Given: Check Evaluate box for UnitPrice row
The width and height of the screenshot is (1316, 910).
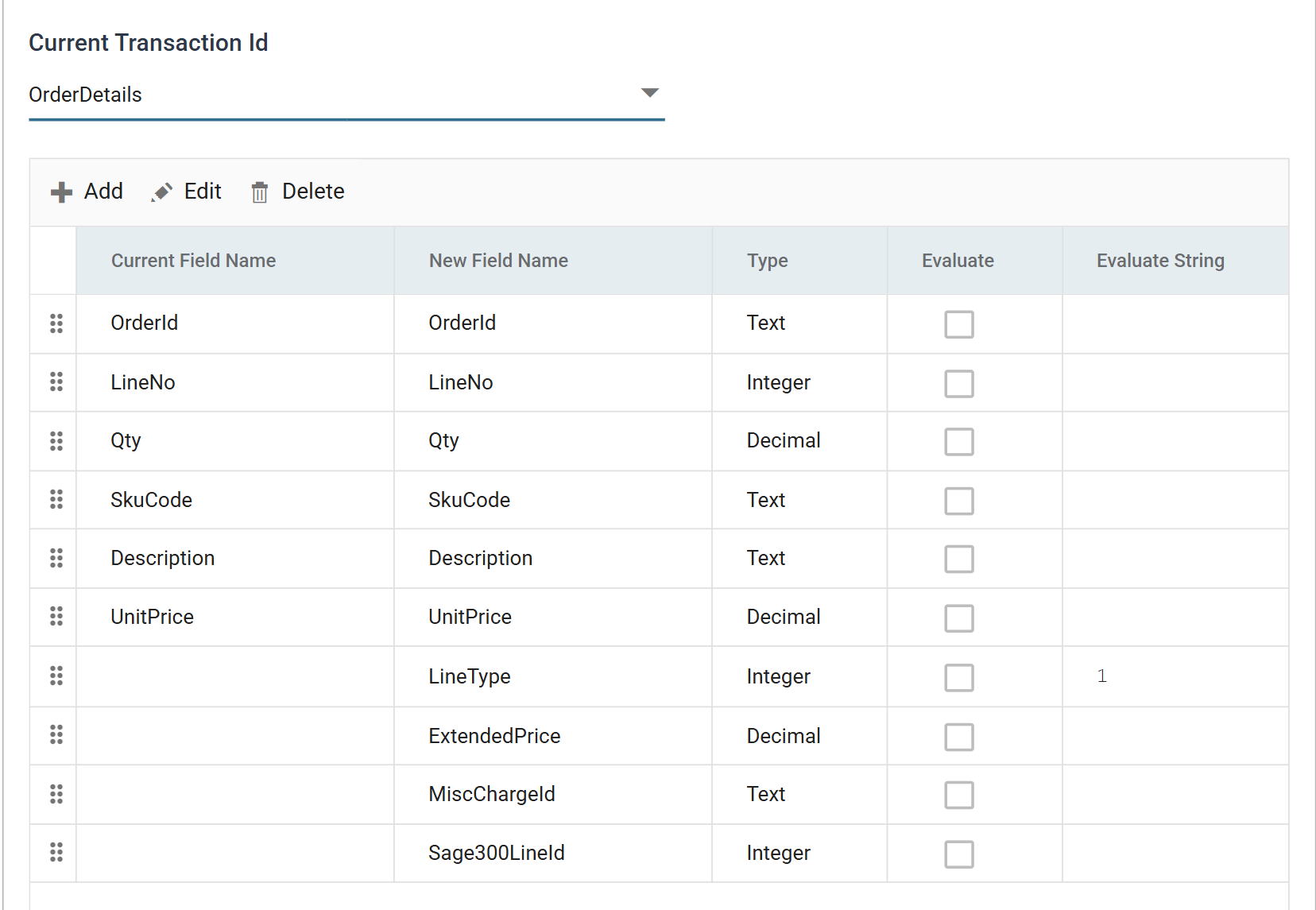Looking at the screenshot, I should [959, 618].
